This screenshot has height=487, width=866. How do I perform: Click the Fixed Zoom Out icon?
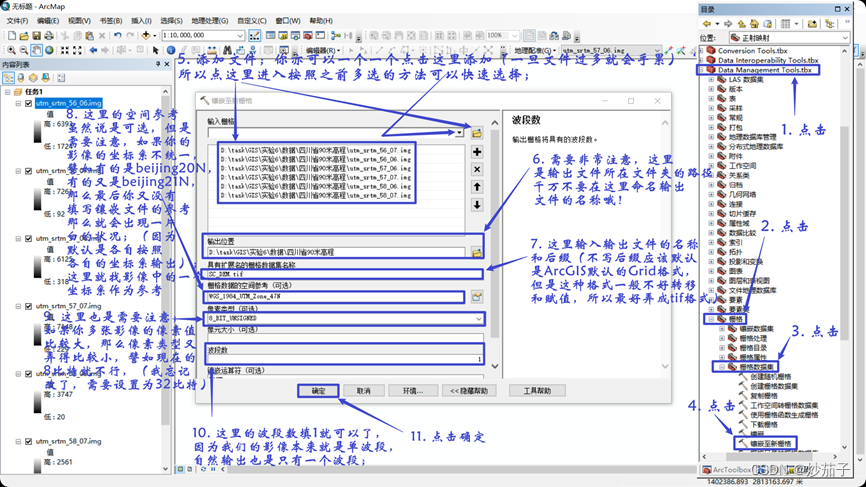click(77, 50)
